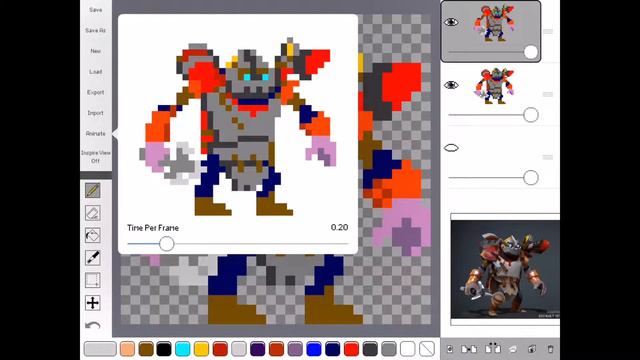Select the top layer thumbnail
This screenshot has height=360, width=640.
(x=494, y=23)
